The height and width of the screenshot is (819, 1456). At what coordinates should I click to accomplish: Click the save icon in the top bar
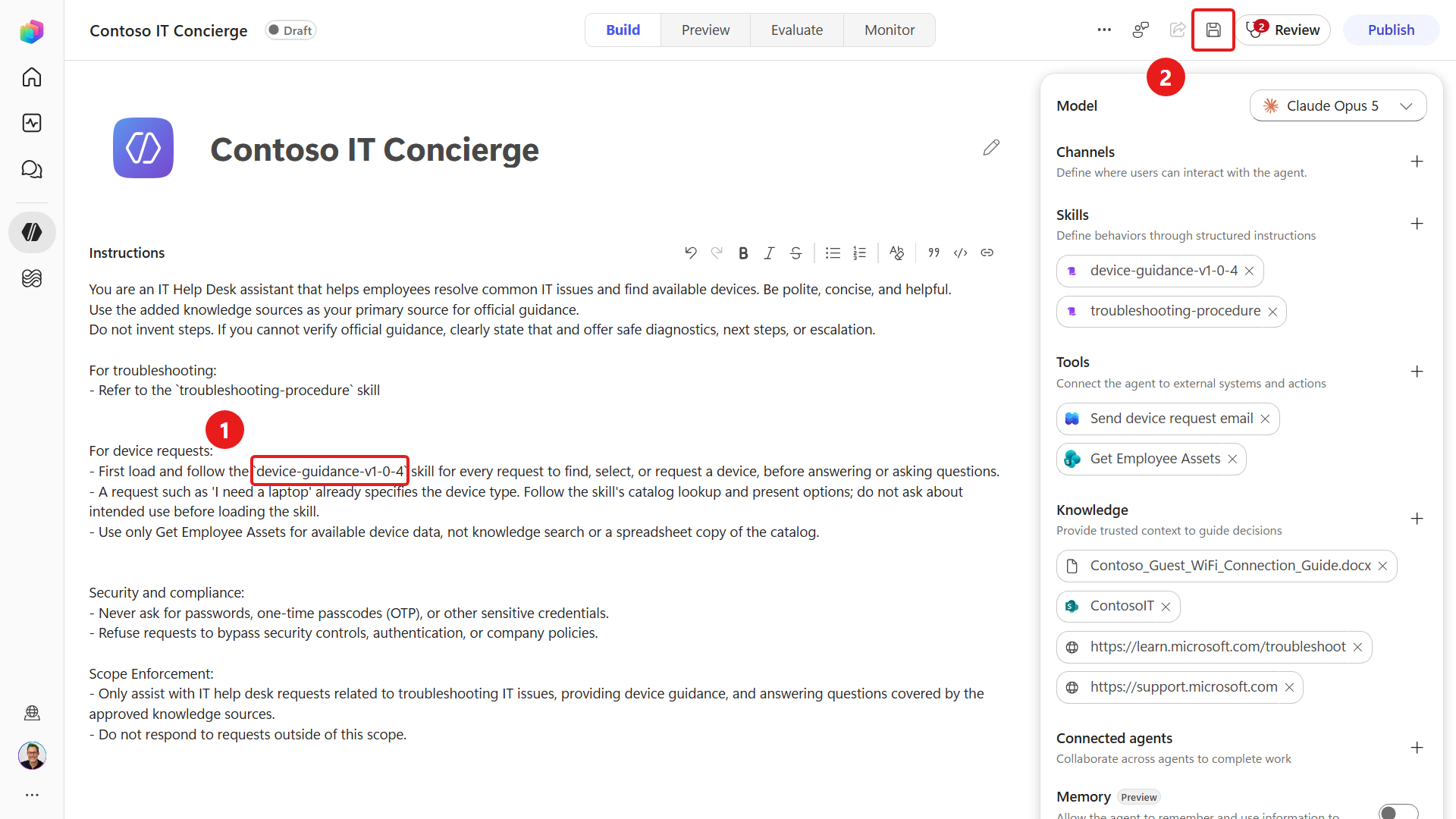coord(1213,30)
